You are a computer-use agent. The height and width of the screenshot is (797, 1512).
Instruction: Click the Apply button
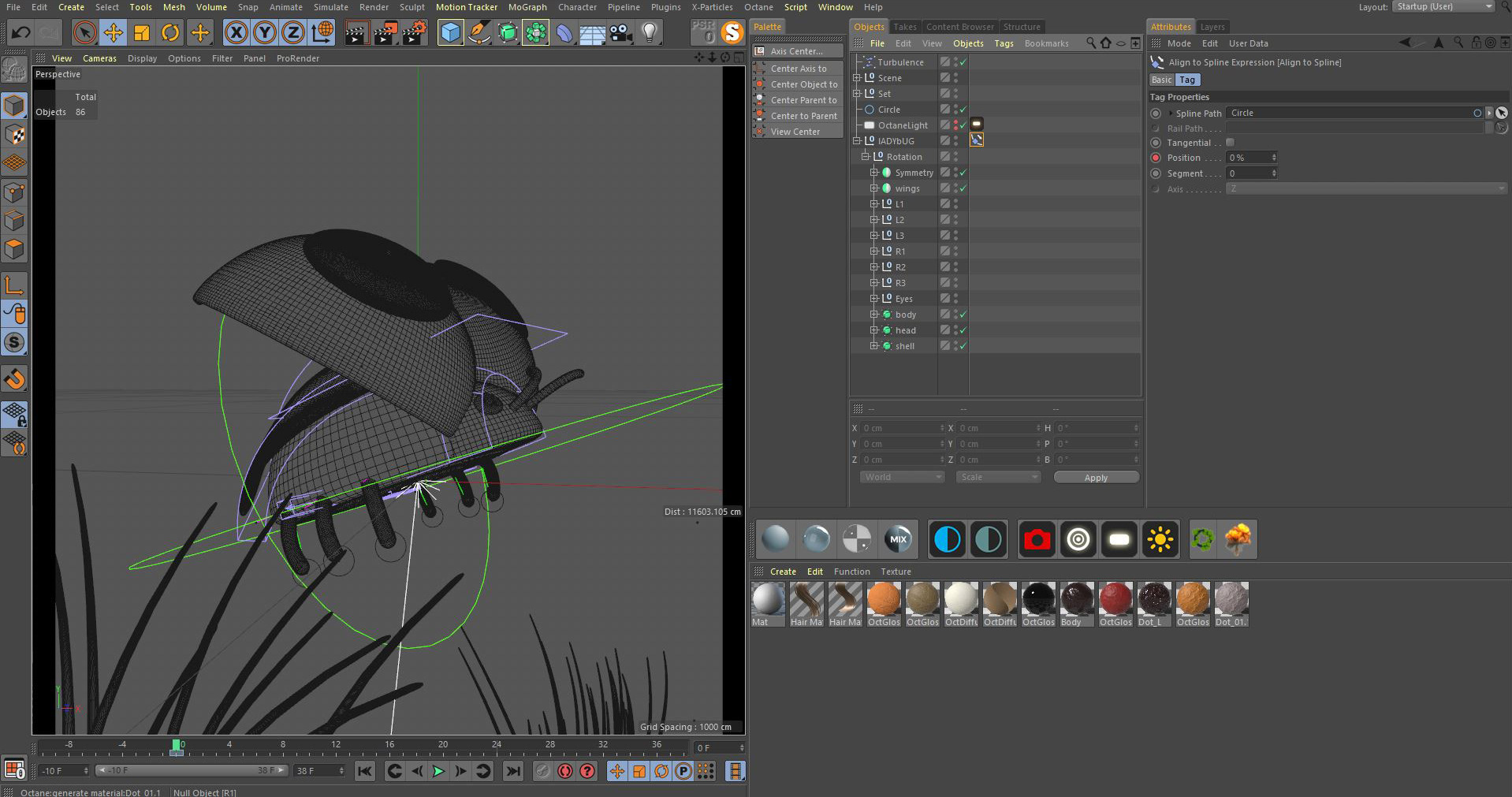1096,478
